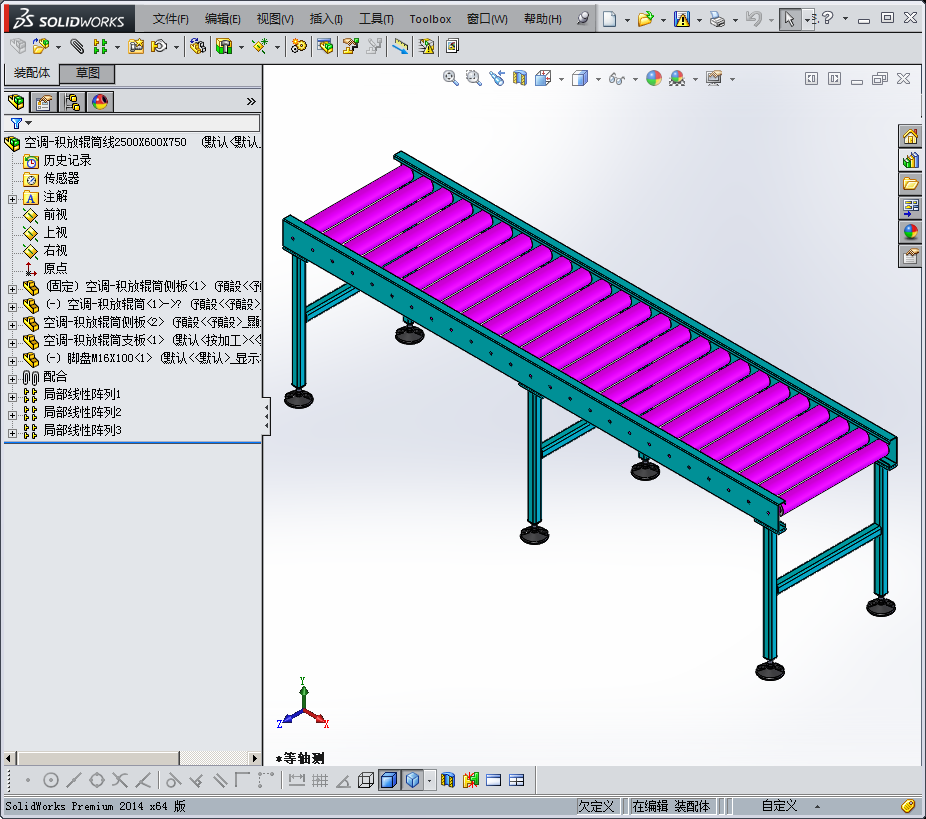Viewport: 926px width, 819px height.
Task: Open the 帮助(H) menu
Action: coord(543,19)
